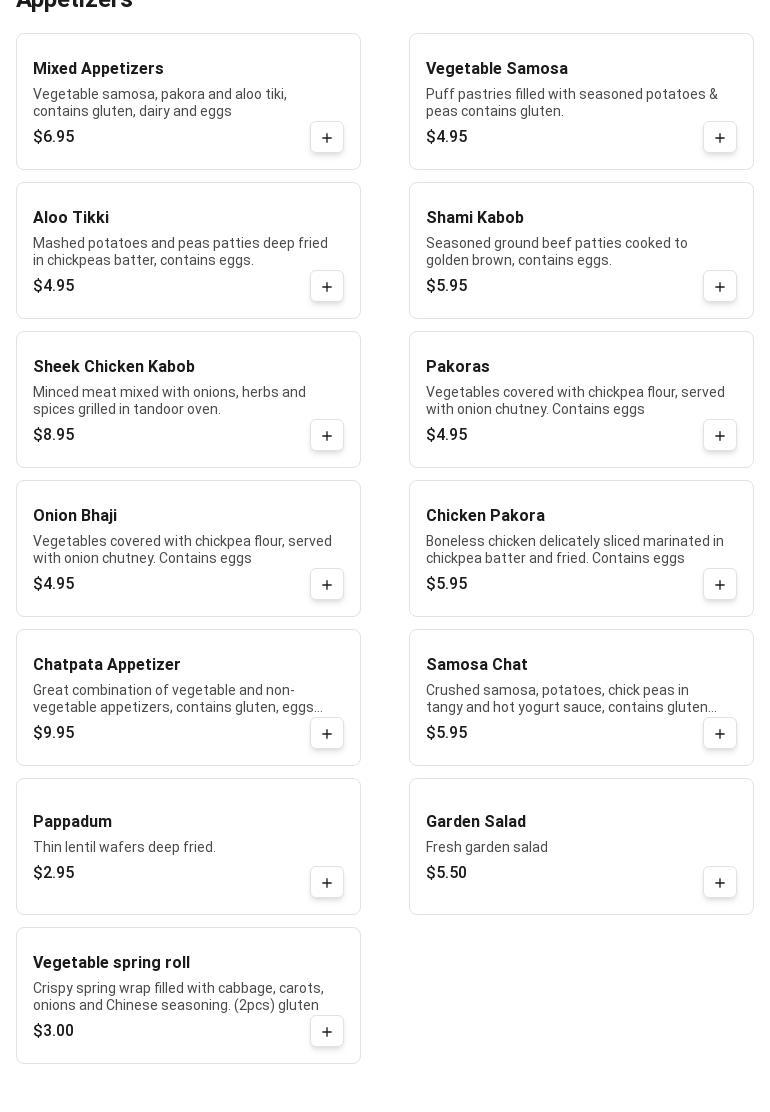770x1112 pixels.
Task: Add Chicken Pakora to cart
Action: click(720, 585)
